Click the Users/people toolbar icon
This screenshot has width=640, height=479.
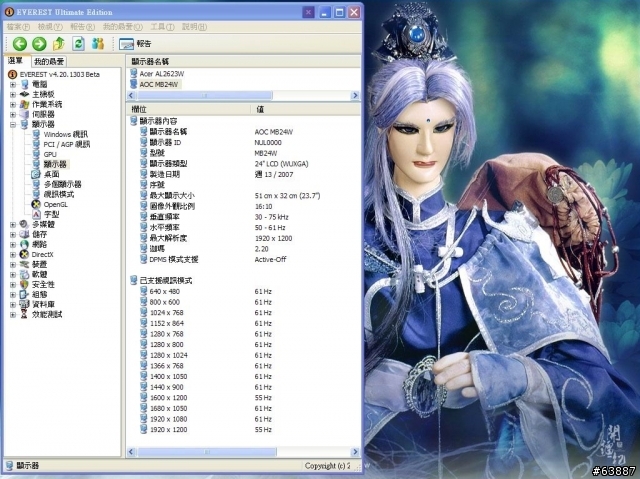point(98,44)
